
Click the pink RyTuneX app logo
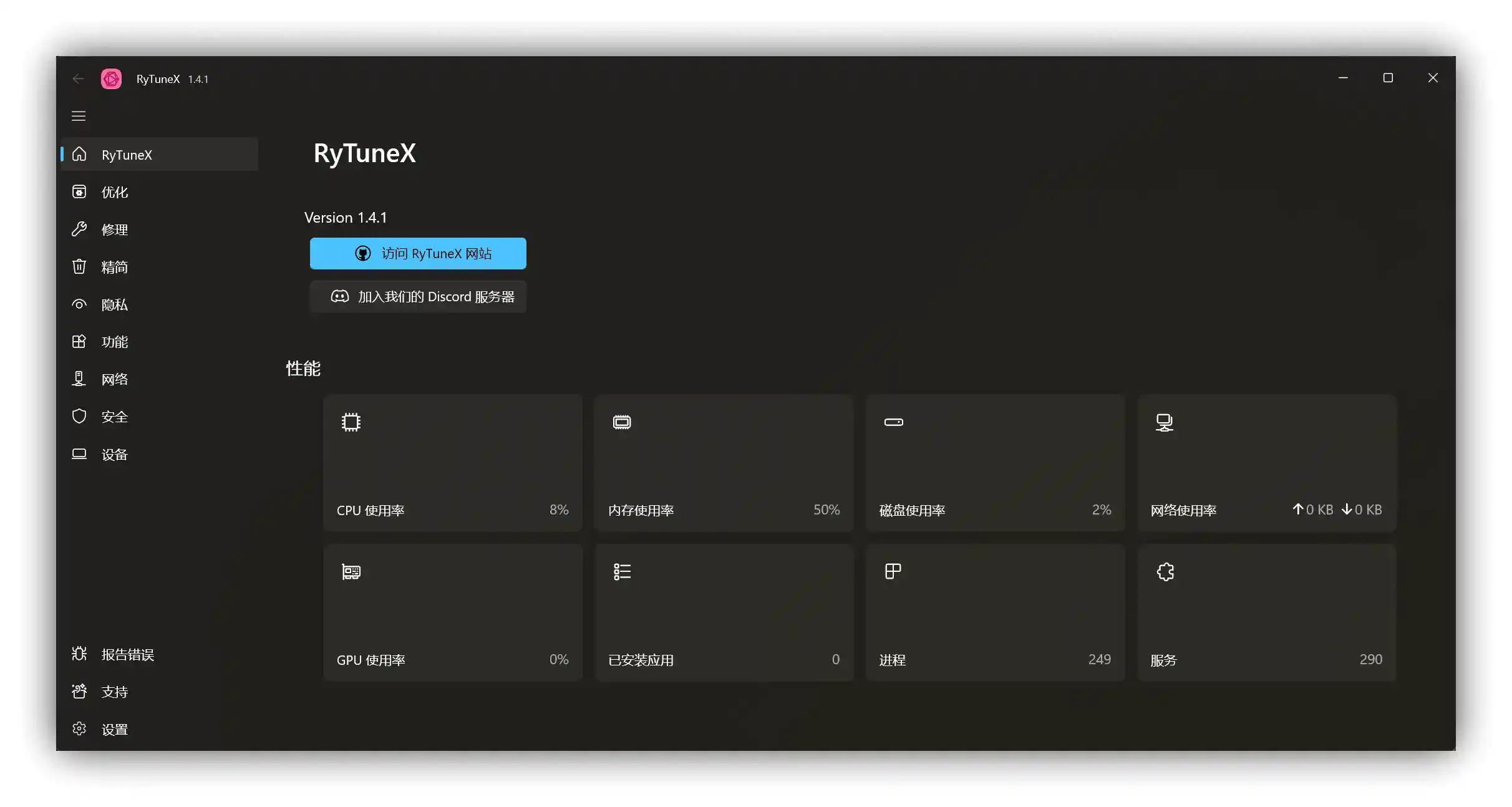click(x=111, y=79)
